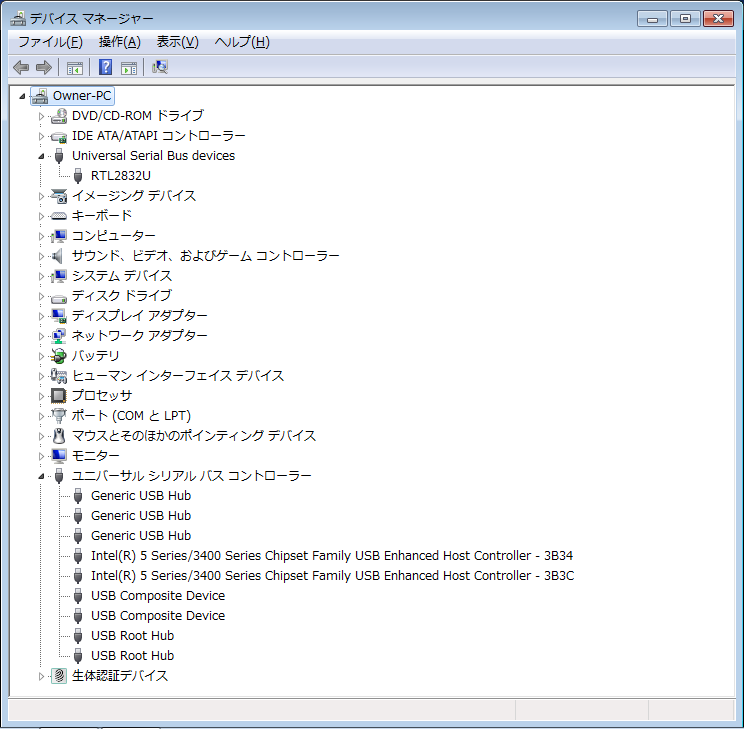Select the Owner-PC tree label
Viewport: 744px width, 729px height.
coord(82,96)
